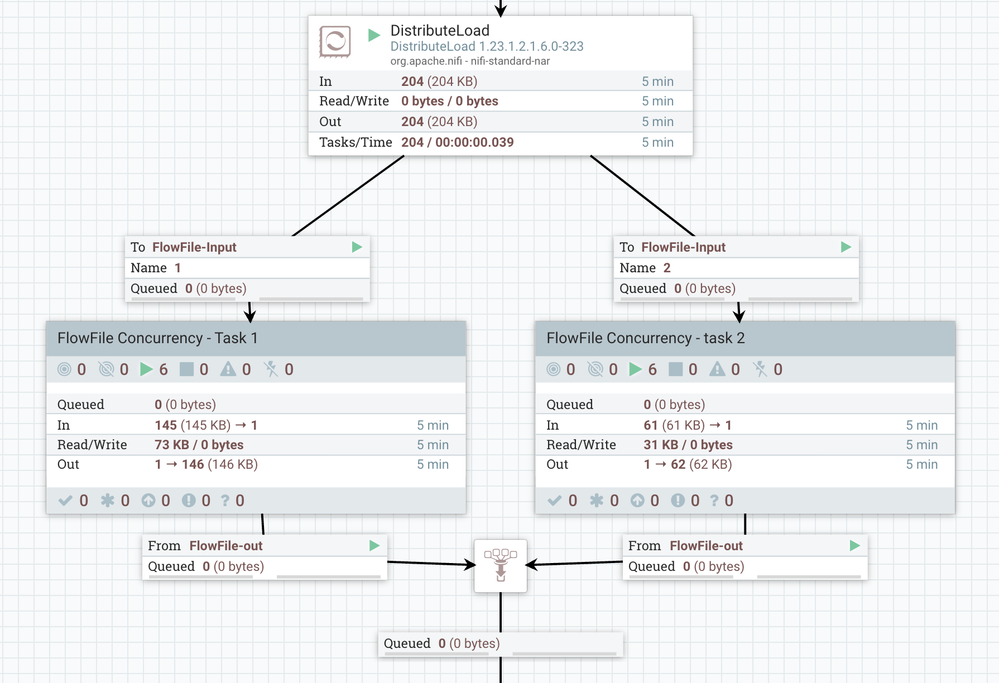
Task: Click the DistributeLoad running status arrow
Action: tap(374, 35)
